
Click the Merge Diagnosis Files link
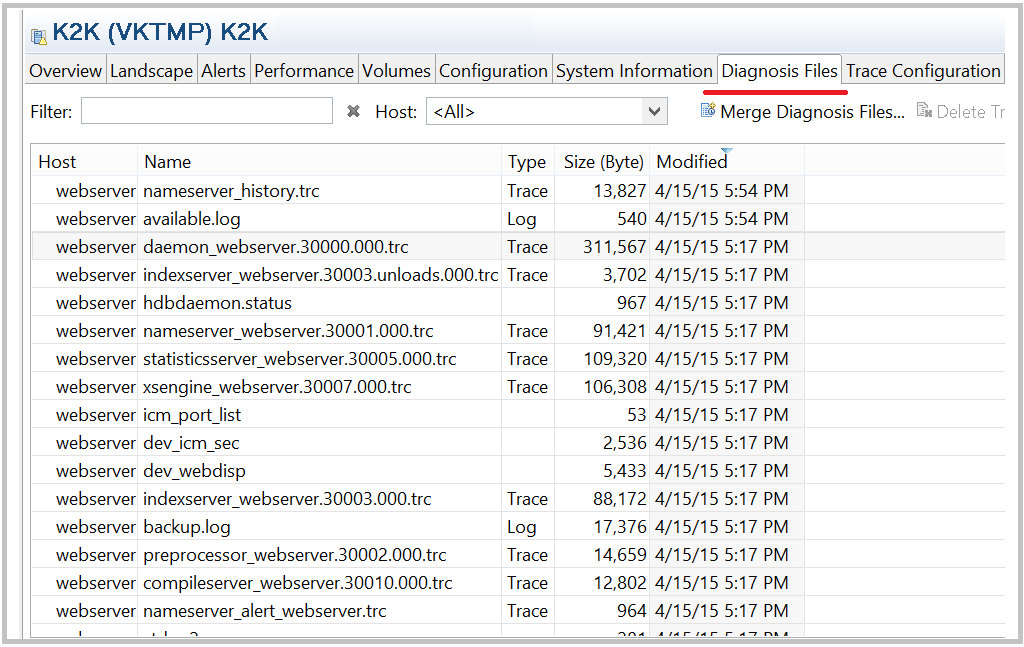tap(800, 111)
